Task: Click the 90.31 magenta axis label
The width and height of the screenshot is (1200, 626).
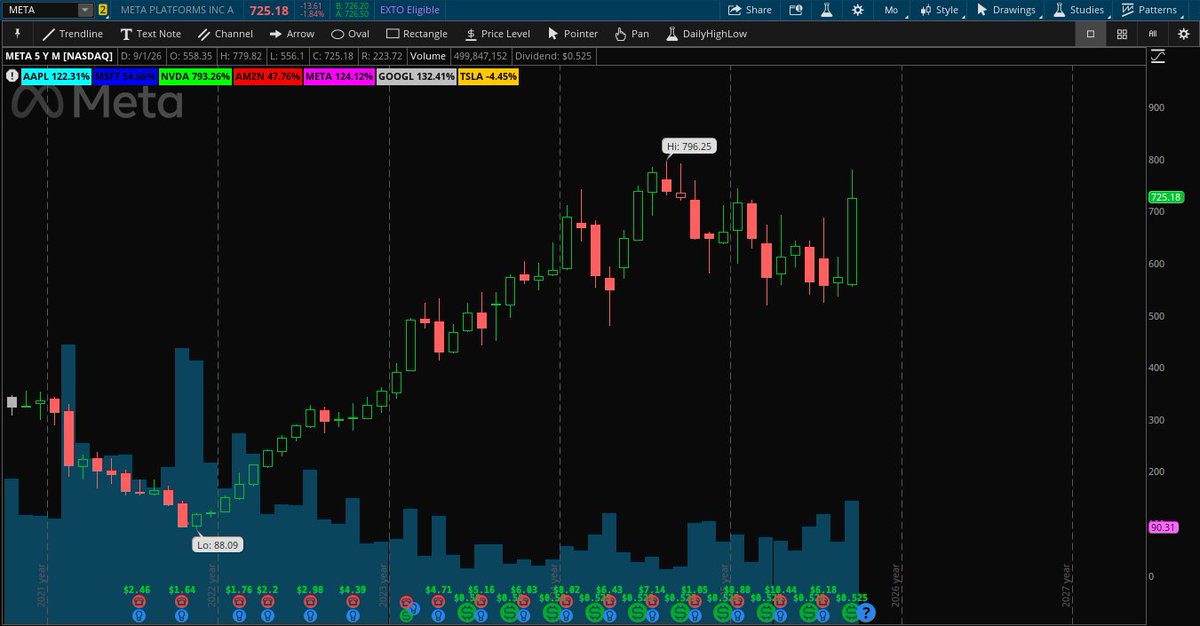Action: click(x=1163, y=528)
